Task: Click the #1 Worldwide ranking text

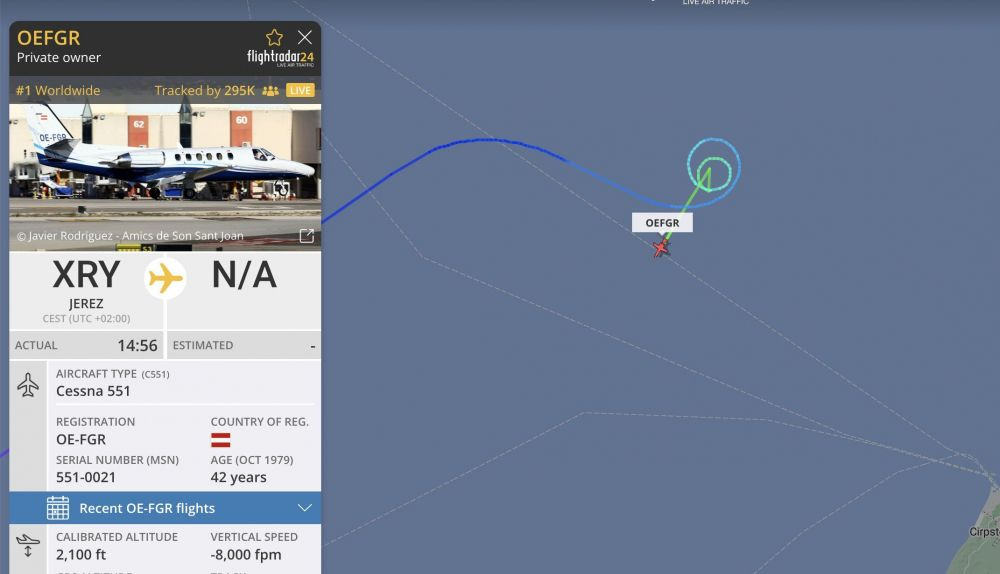Action: click(58, 91)
